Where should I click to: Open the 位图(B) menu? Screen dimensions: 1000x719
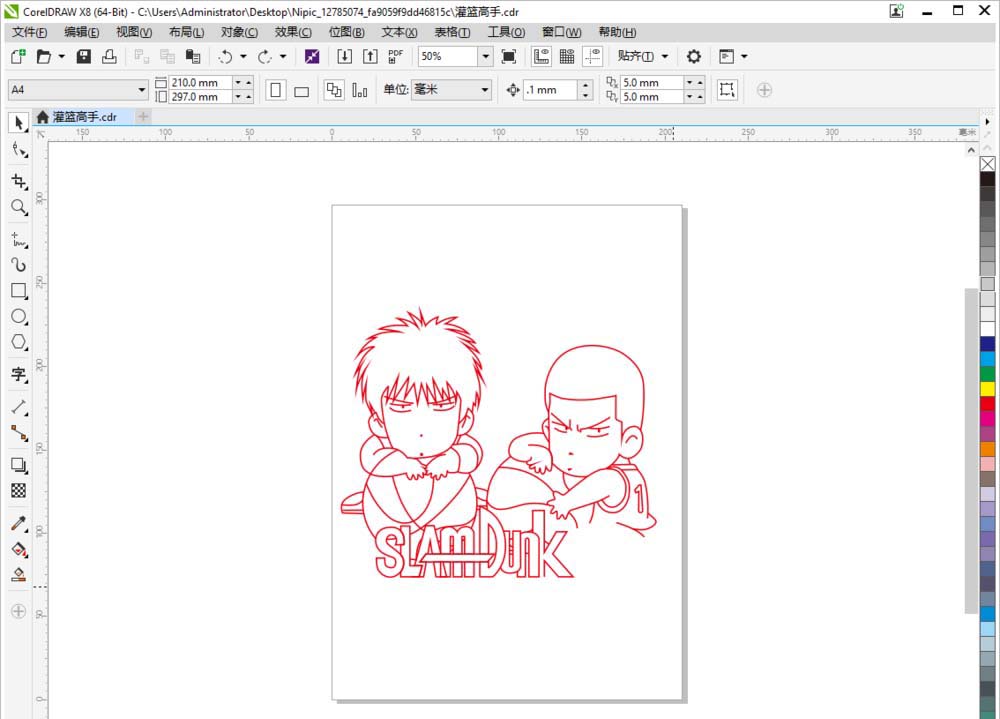(x=346, y=32)
